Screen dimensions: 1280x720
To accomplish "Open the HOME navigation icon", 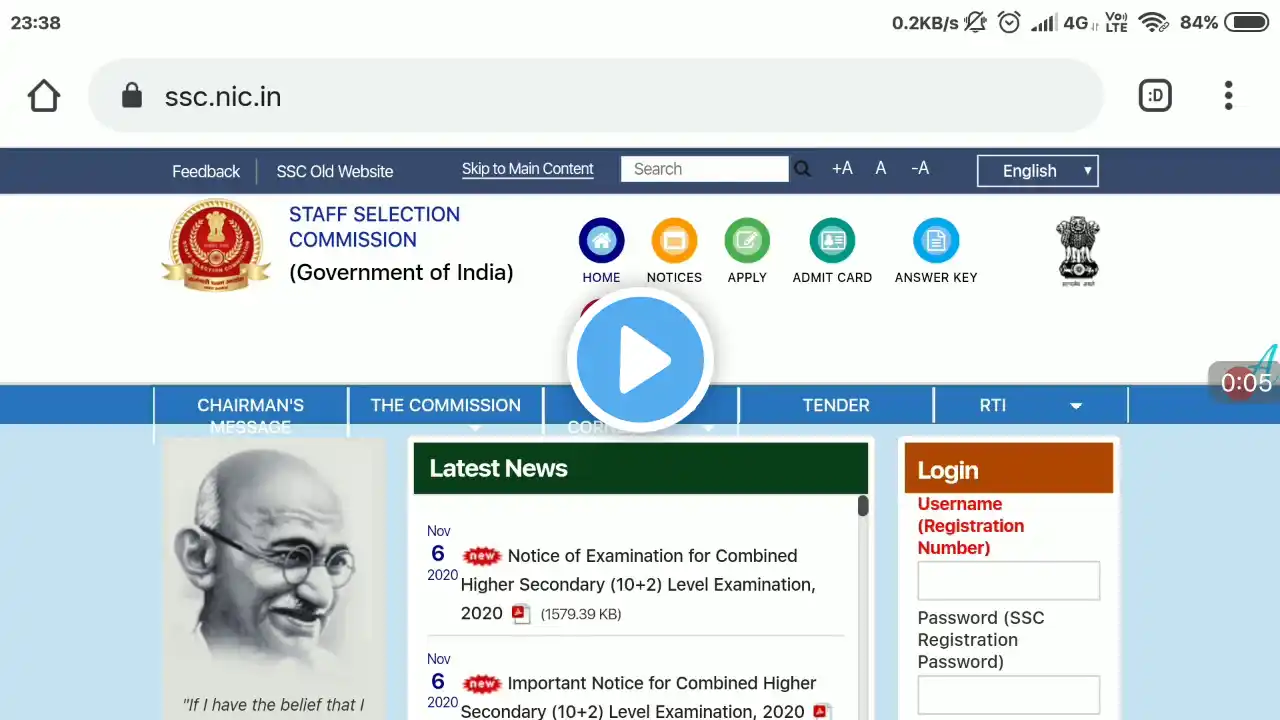I will coord(601,241).
